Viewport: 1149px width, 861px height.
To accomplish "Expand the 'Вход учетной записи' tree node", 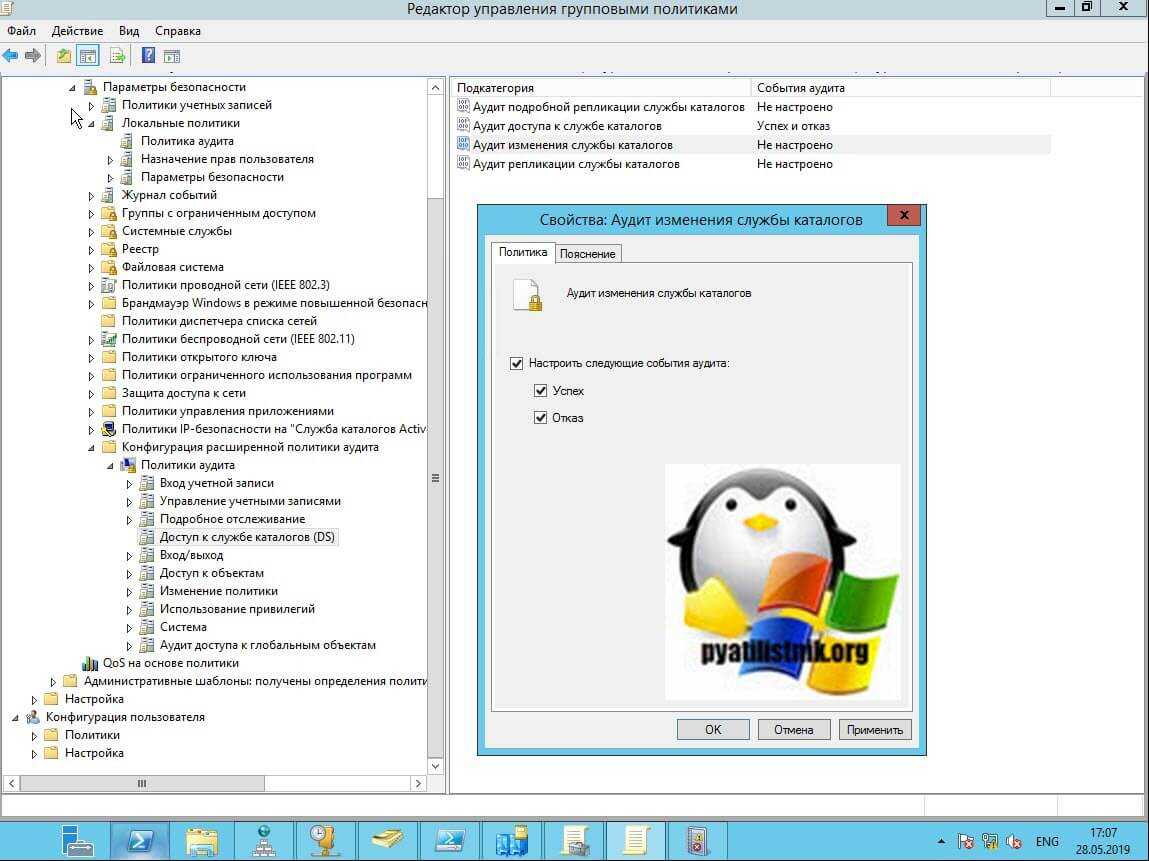I will (129, 484).
